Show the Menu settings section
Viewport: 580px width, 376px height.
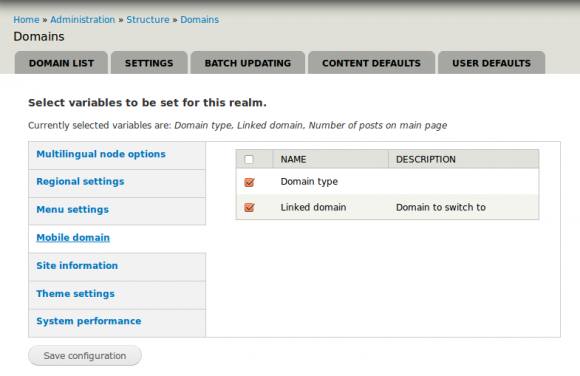[x=117, y=211]
